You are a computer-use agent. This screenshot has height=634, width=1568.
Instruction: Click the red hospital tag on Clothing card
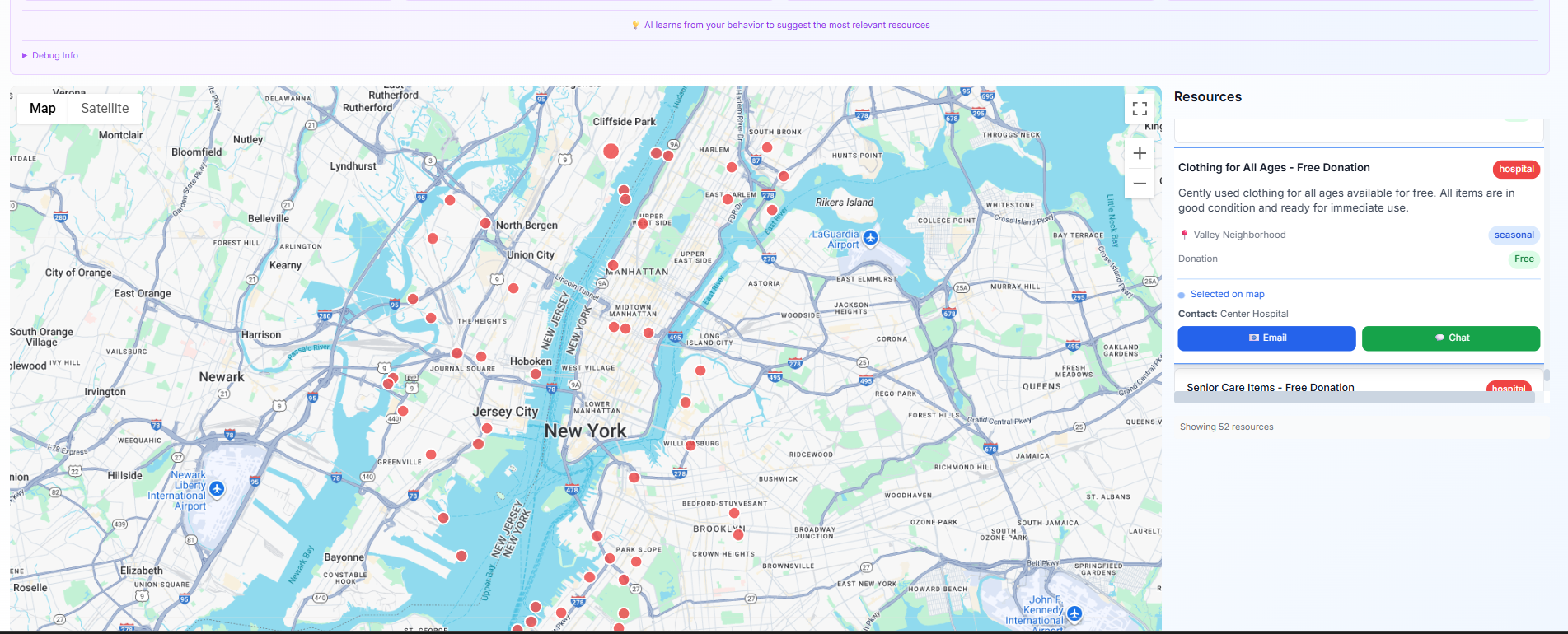click(x=1516, y=169)
